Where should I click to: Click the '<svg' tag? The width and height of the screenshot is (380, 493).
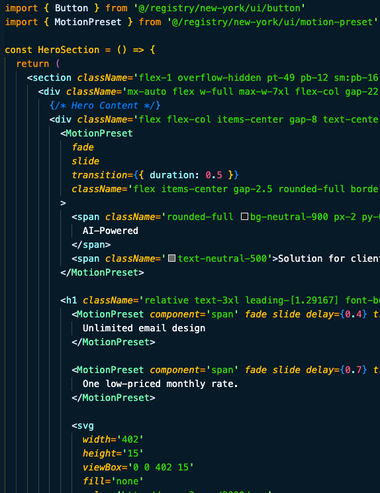click(x=83, y=426)
